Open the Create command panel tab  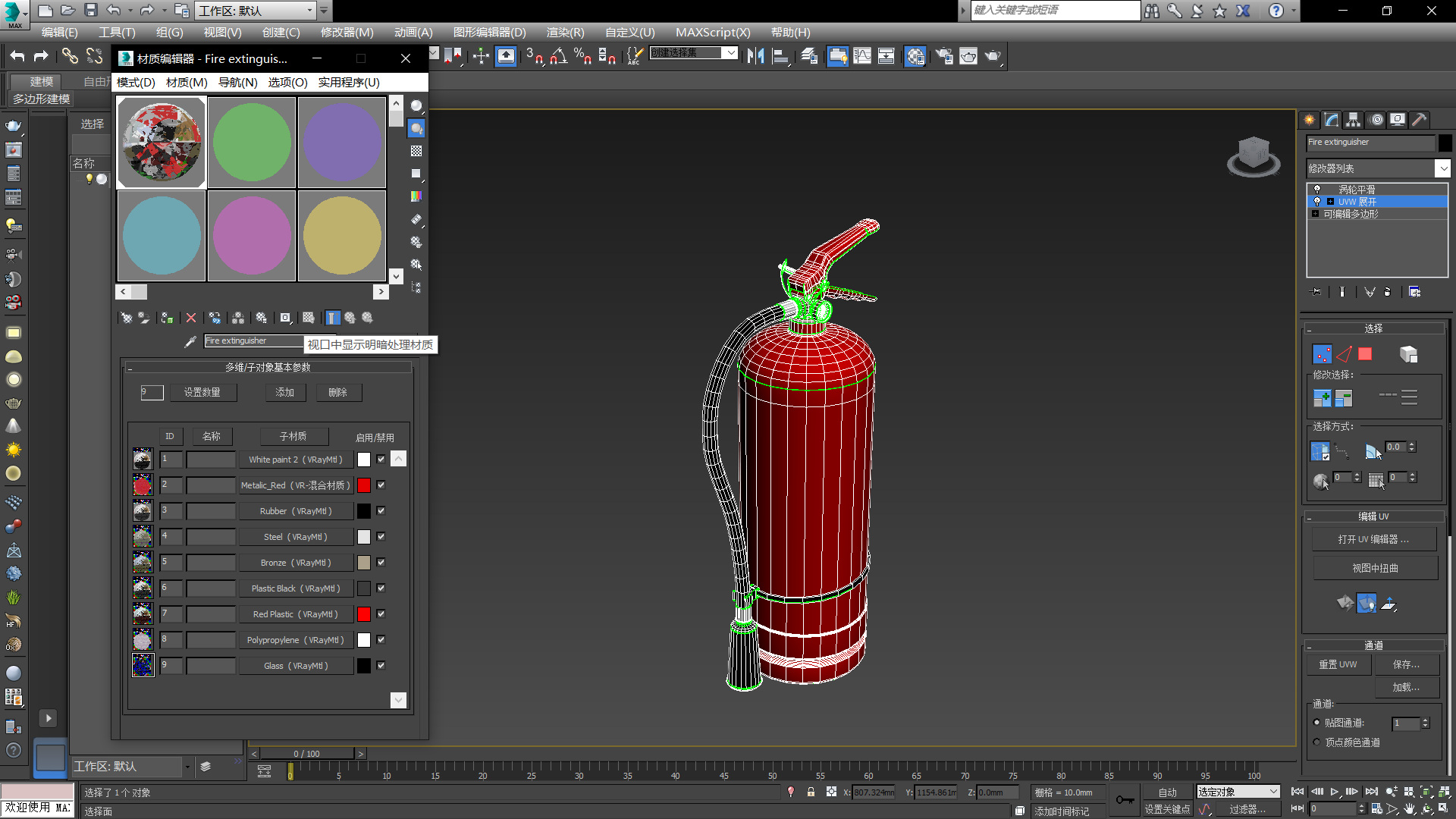pyautogui.click(x=1309, y=120)
